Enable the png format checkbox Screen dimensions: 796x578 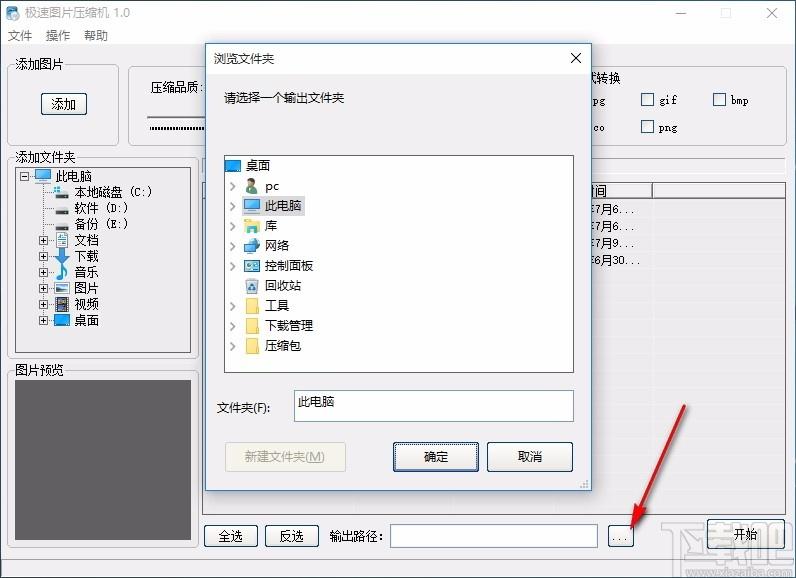pos(647,126)
